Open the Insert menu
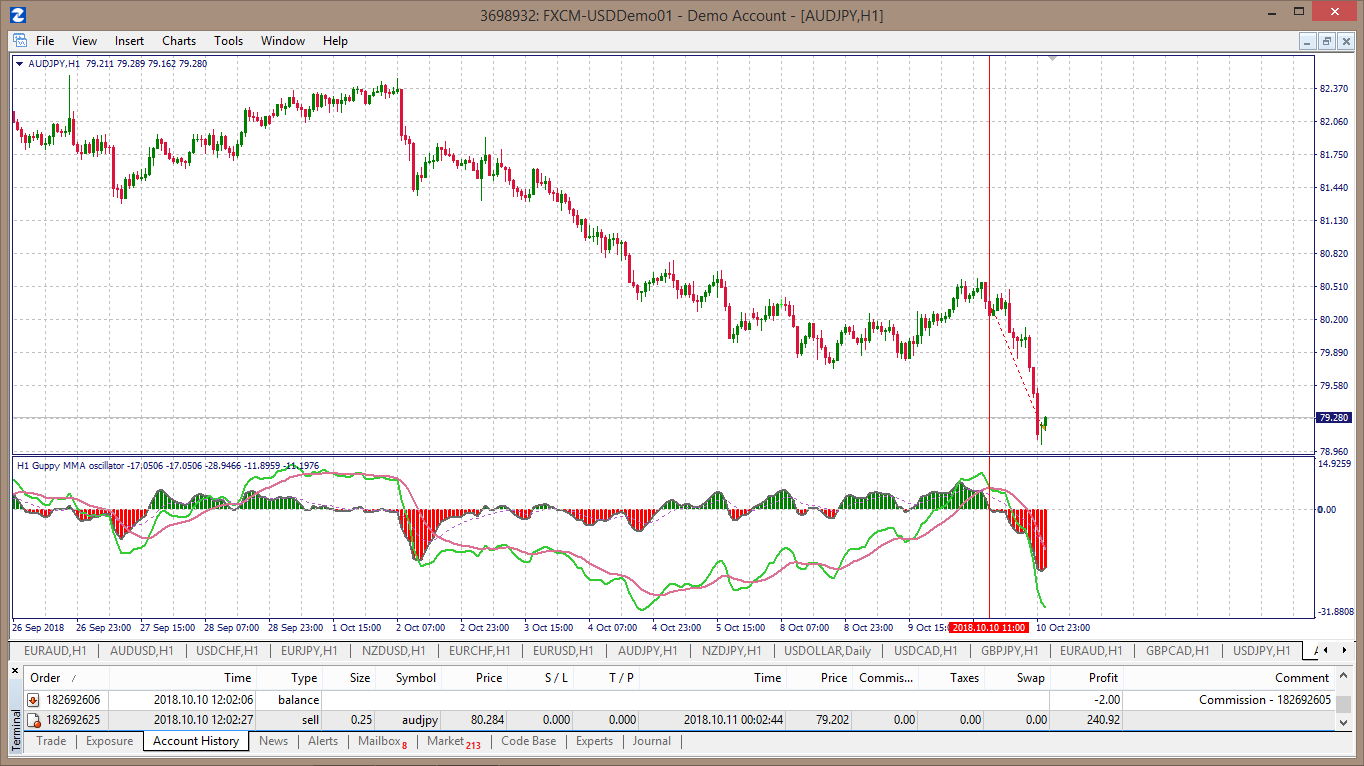Viewport: 1364px width, 766px height. pos(129,41)
